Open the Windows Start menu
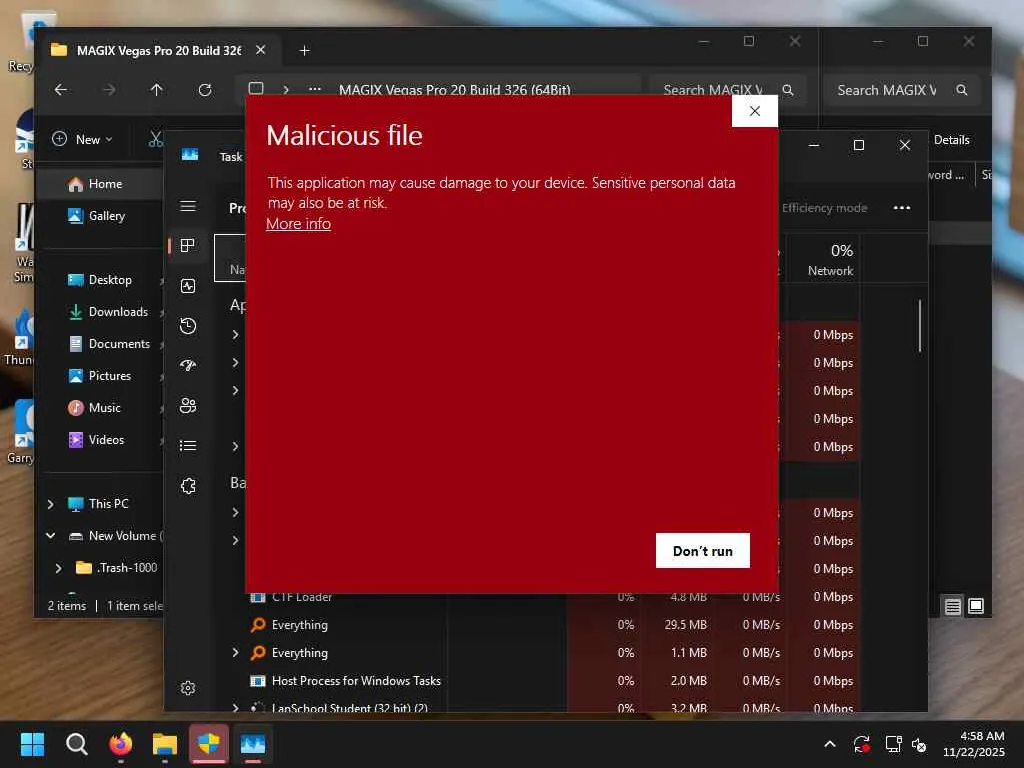1024x768 pixels. click(32, 744)
